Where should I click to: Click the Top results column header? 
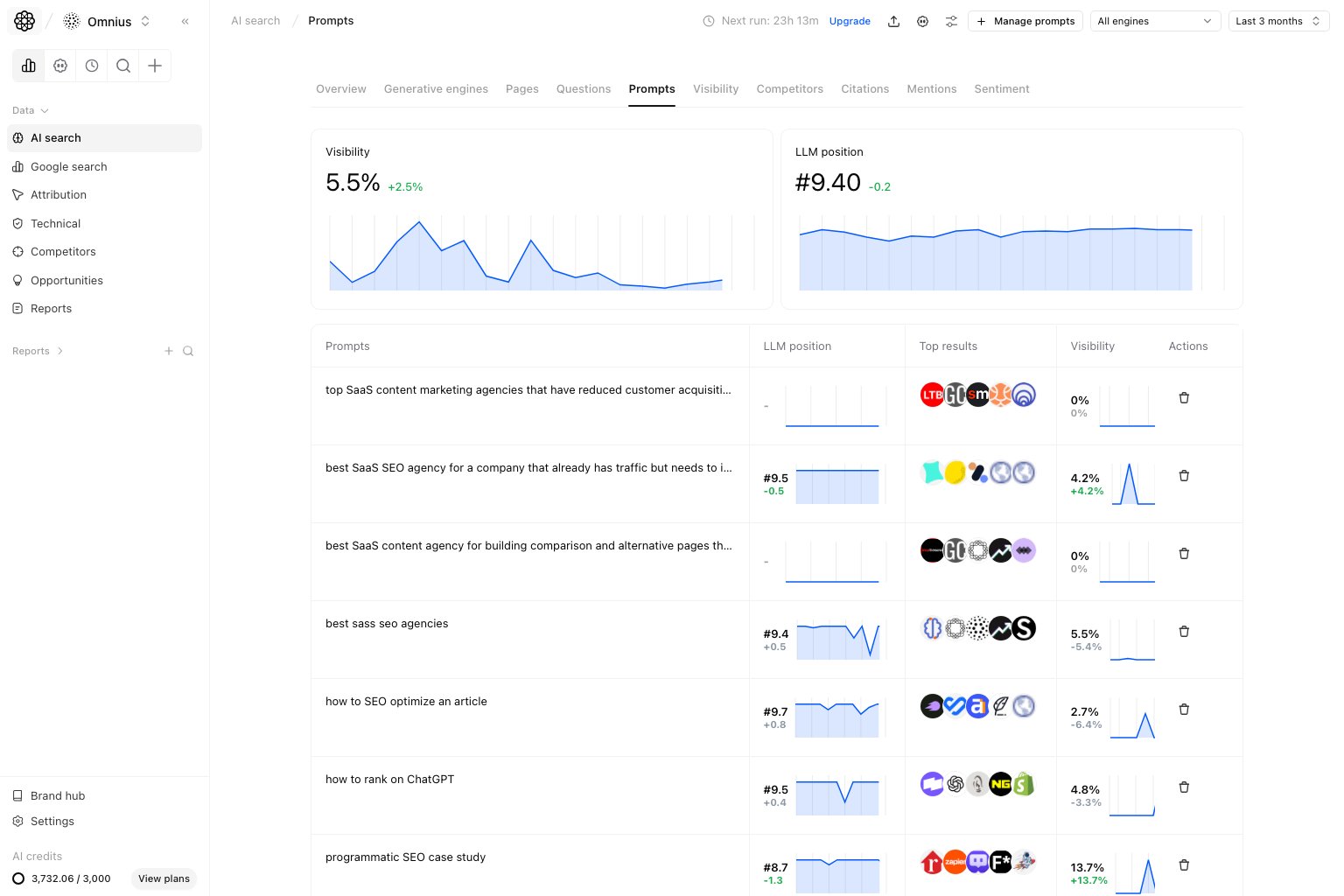coord(948,346)
